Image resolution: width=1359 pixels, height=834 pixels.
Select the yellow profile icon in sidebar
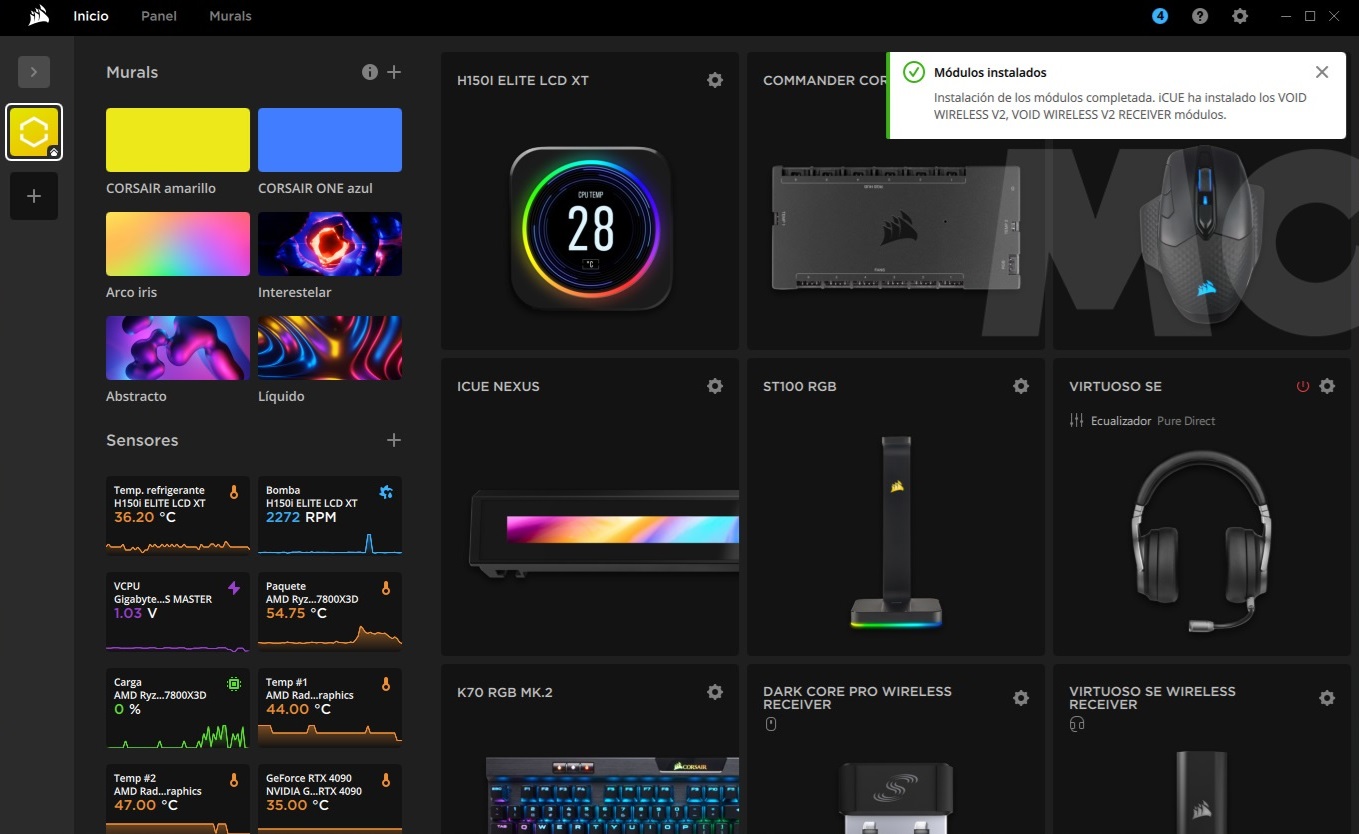(34, 132)
